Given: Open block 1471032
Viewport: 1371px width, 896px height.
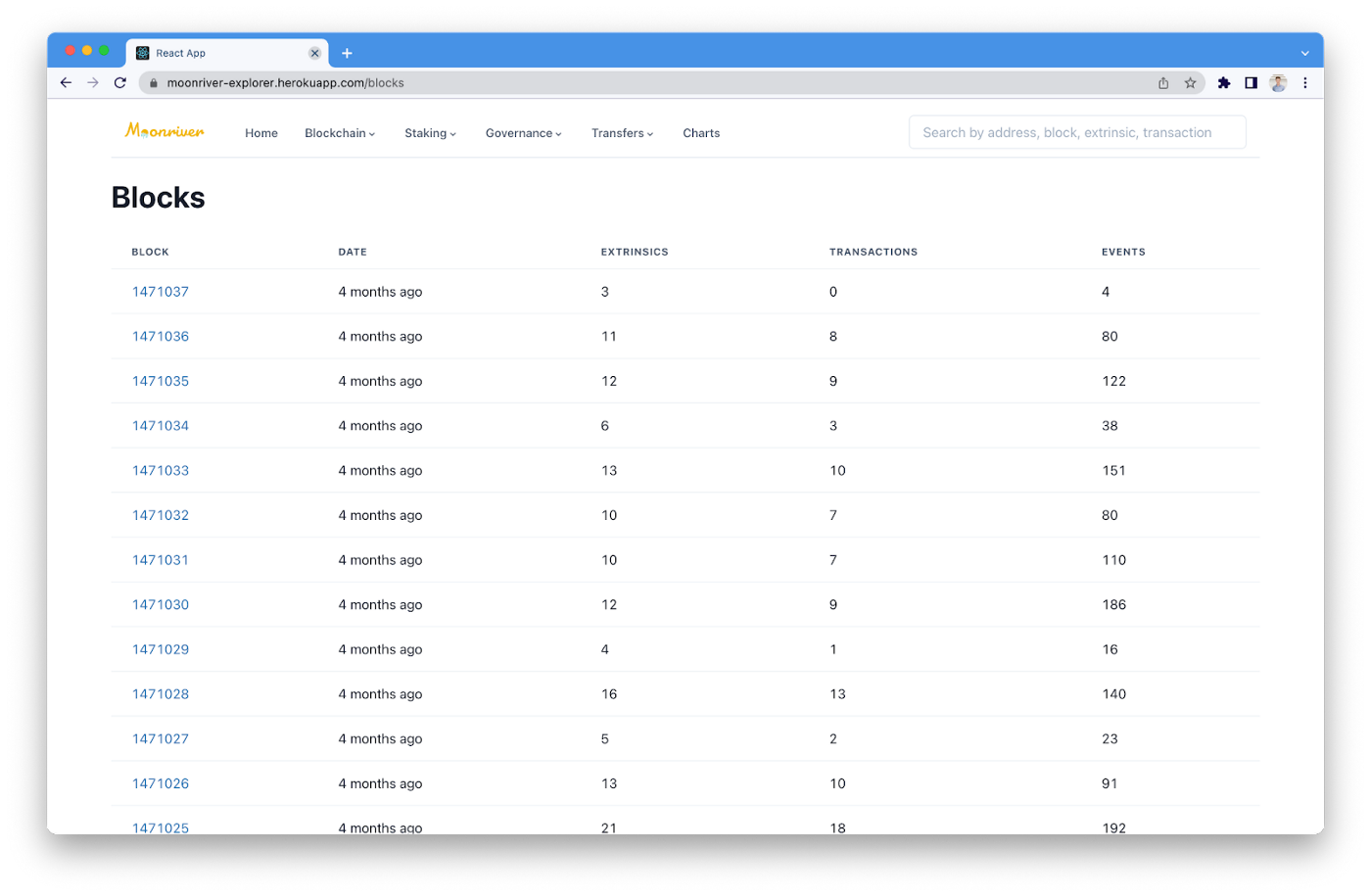Looking at the screenshot, I should click(161, 515).
